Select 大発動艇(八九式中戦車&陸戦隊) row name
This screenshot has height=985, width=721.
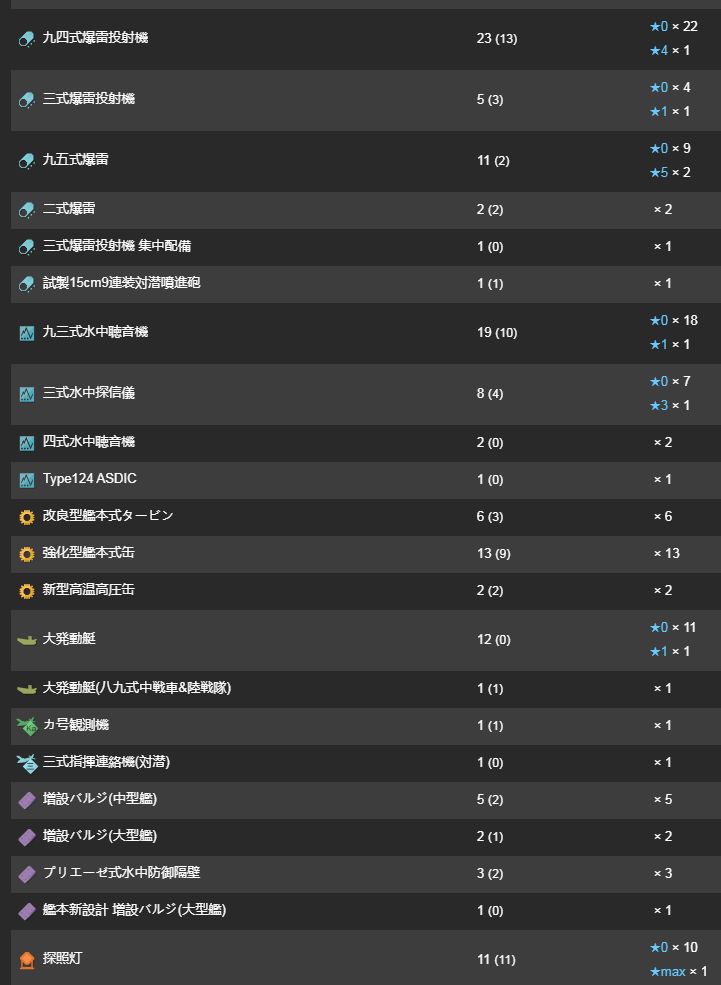coord(137,688)
